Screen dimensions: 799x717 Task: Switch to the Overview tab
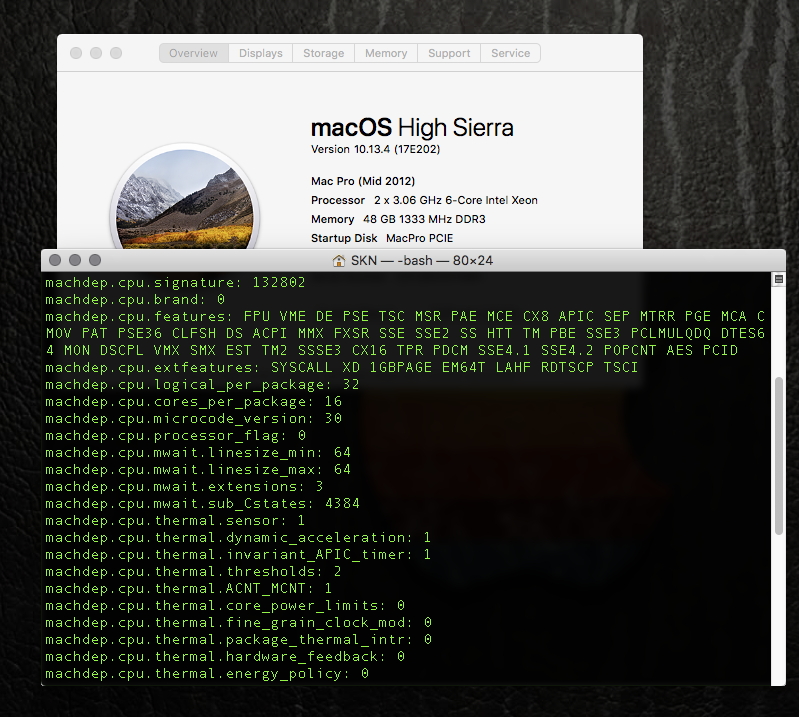(x=194, y=53)
